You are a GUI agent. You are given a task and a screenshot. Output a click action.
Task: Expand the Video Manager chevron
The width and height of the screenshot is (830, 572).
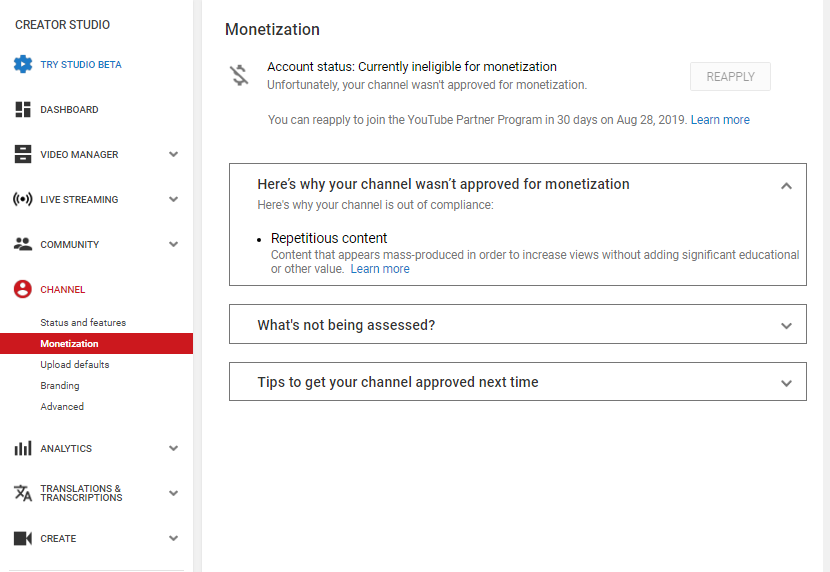click(x=174, y=155)
